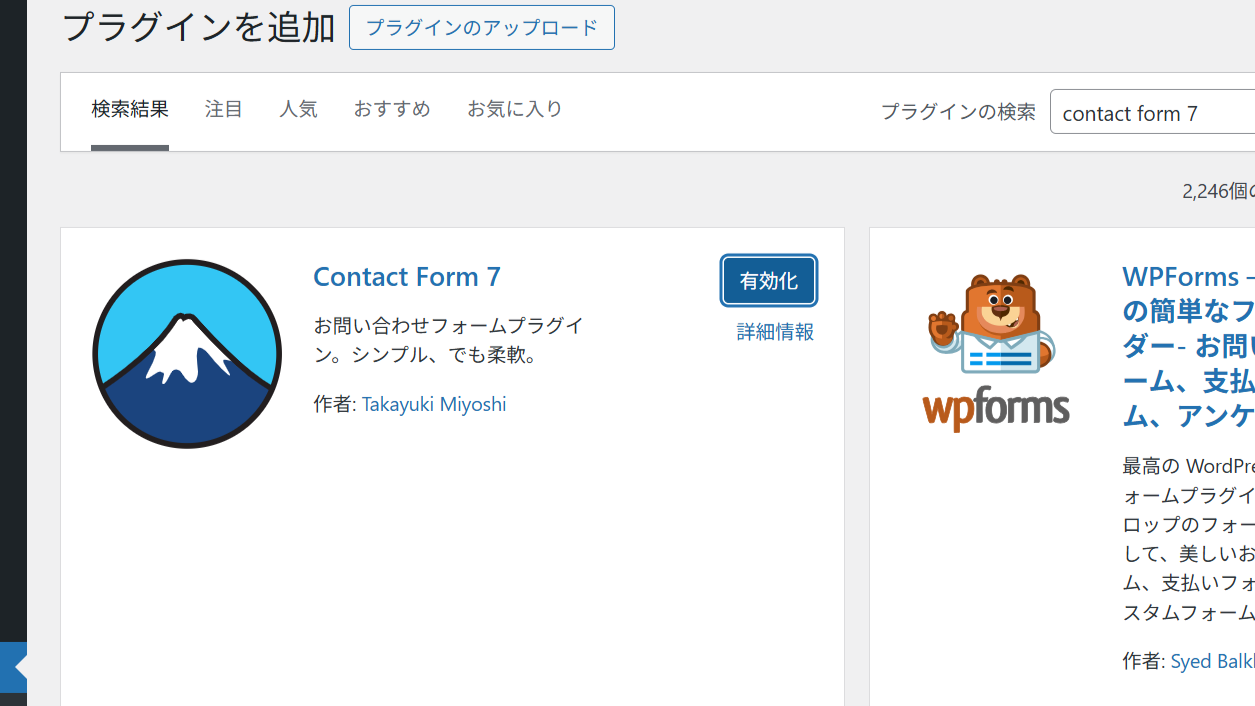Click the プラグインを追加 page heading

pos(198,27)
